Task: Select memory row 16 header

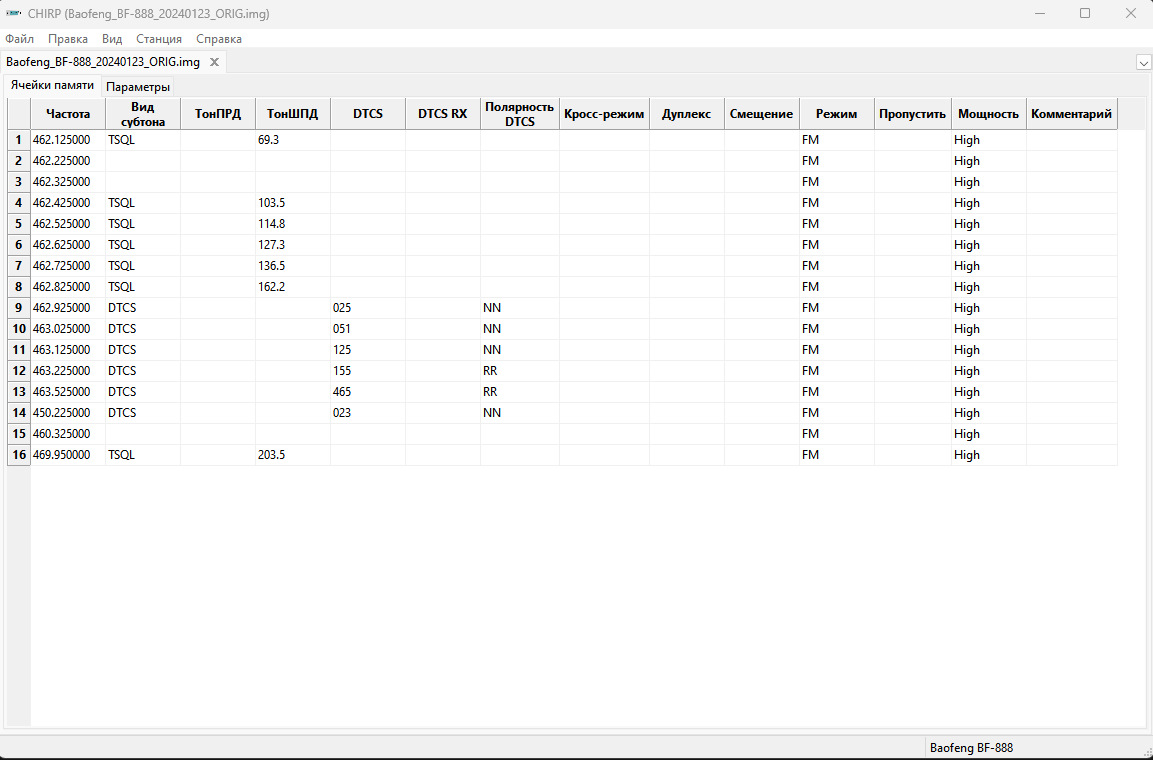Action: click(x=18, y=455)
